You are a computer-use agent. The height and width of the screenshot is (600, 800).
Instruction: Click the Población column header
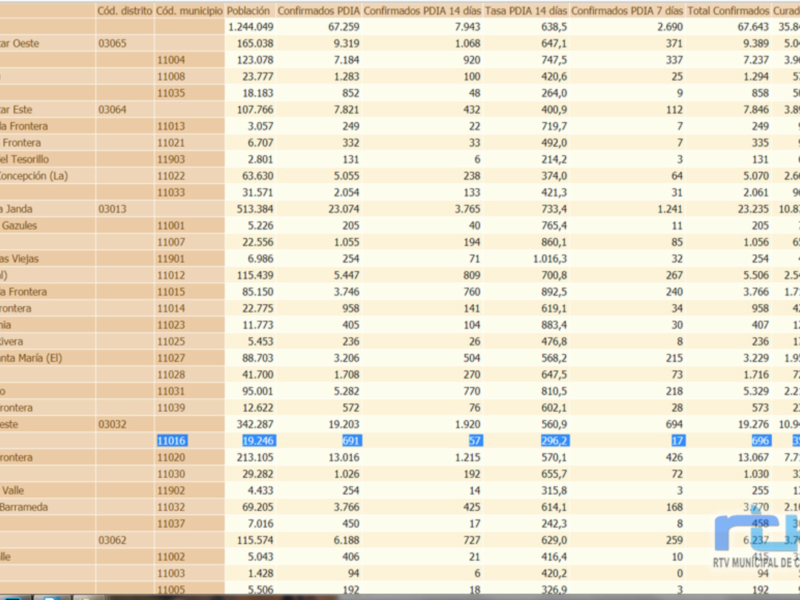click(x=249, y=10)
